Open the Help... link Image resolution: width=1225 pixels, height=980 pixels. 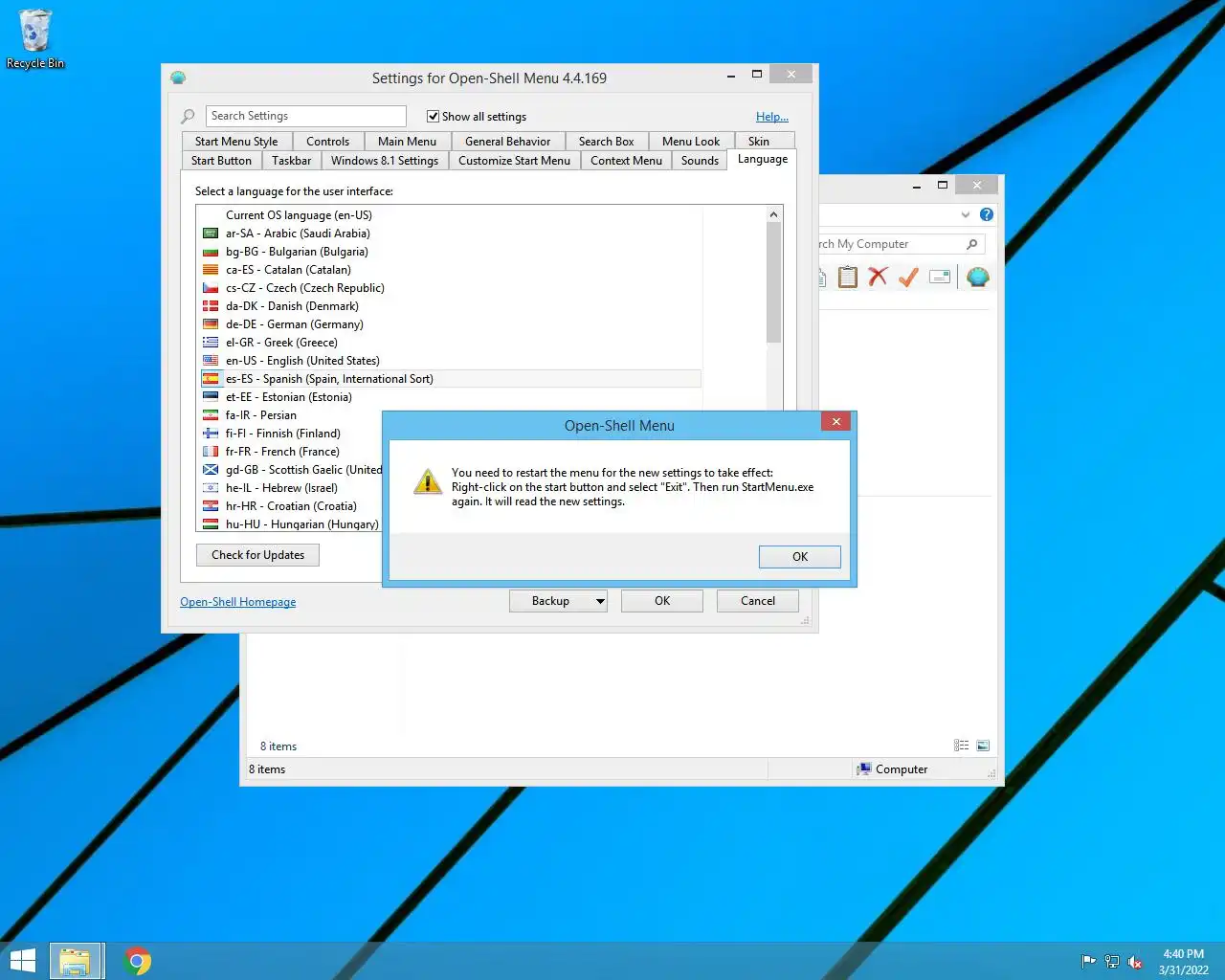[x=772, y=117]
